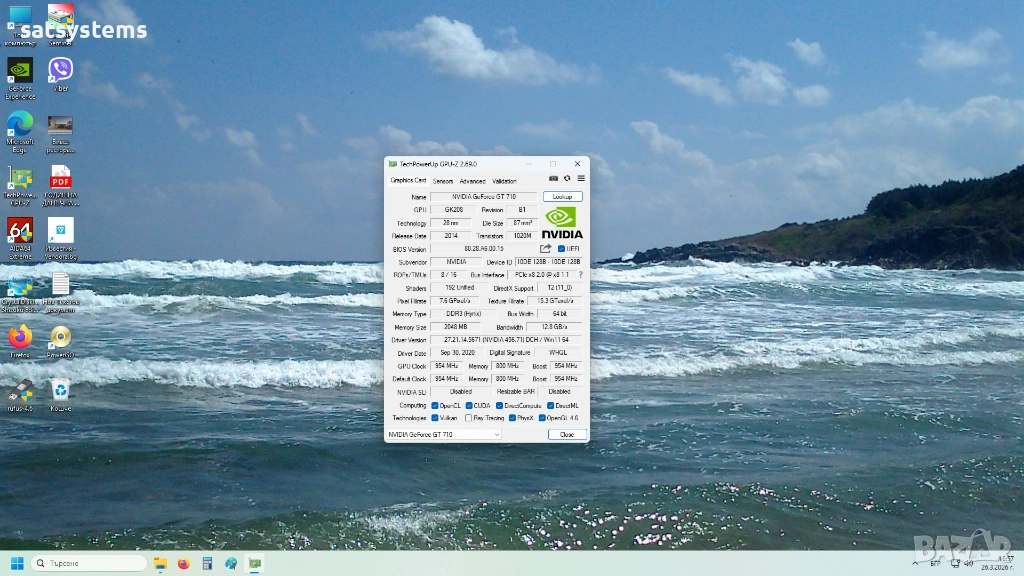Image resolution: width=1024 pixels, height=576 pixels.
Task: Click the GPU-Z refresh icon
Action: point(567,179)
